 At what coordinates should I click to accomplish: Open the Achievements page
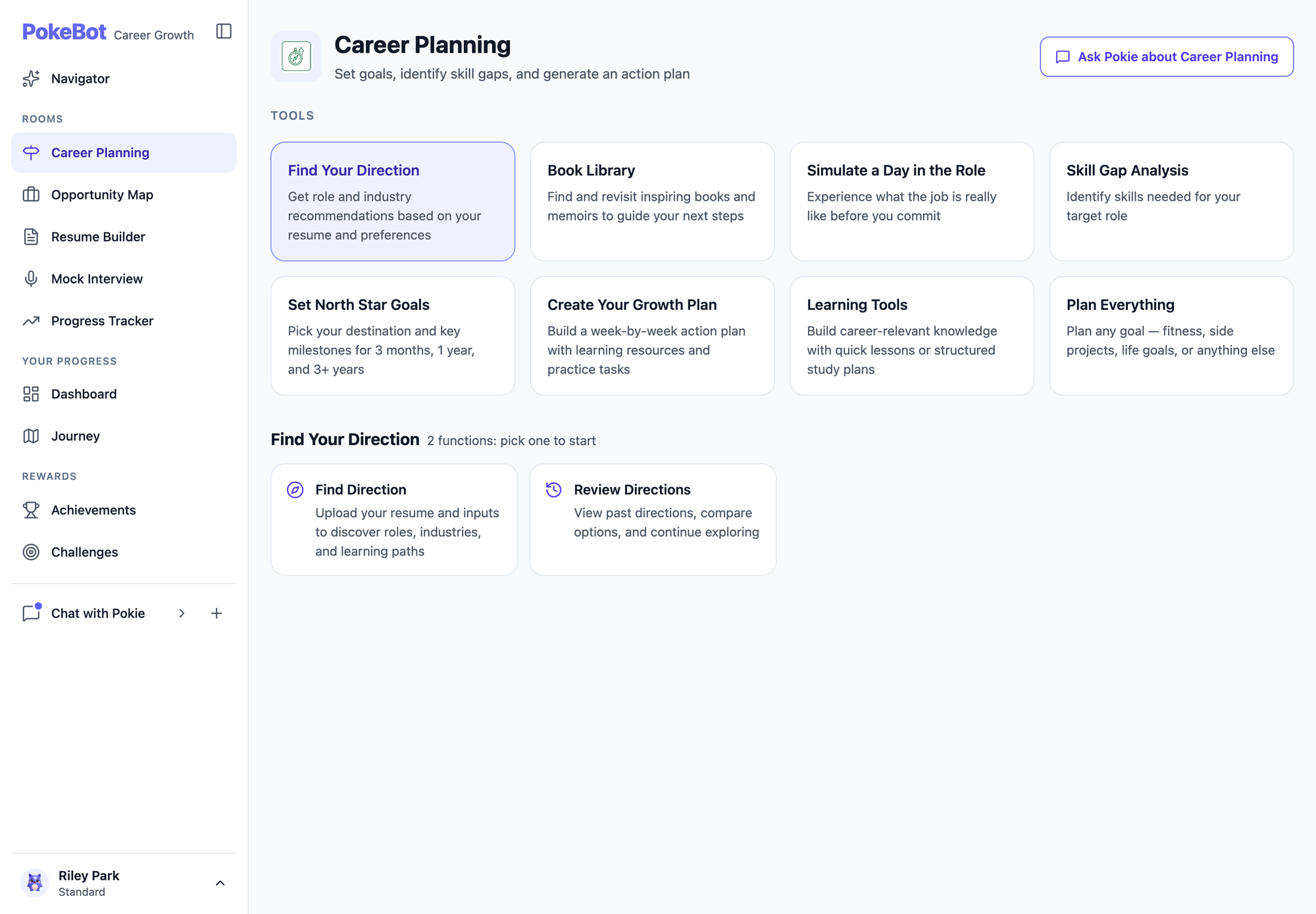pos(124,510)
